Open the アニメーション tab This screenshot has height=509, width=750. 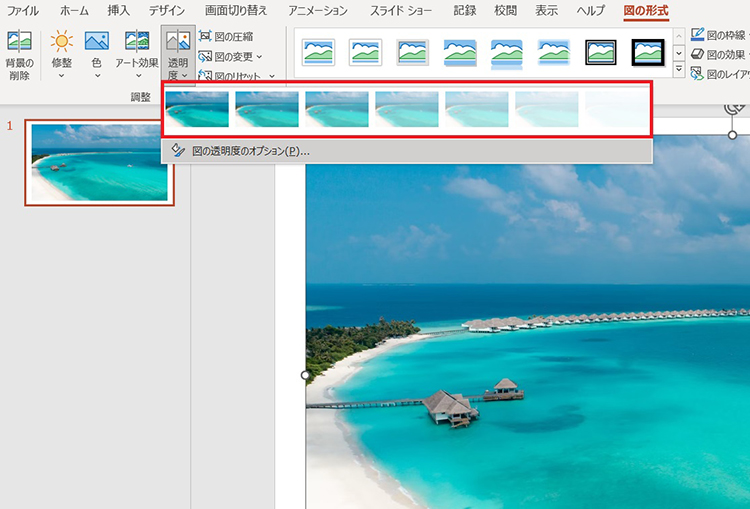(x=317, y=11)
